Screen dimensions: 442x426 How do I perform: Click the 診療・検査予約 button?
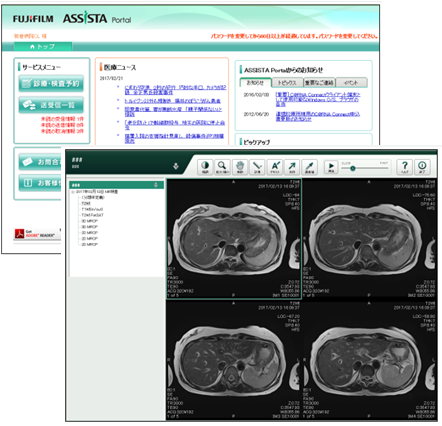pos(51,83)
